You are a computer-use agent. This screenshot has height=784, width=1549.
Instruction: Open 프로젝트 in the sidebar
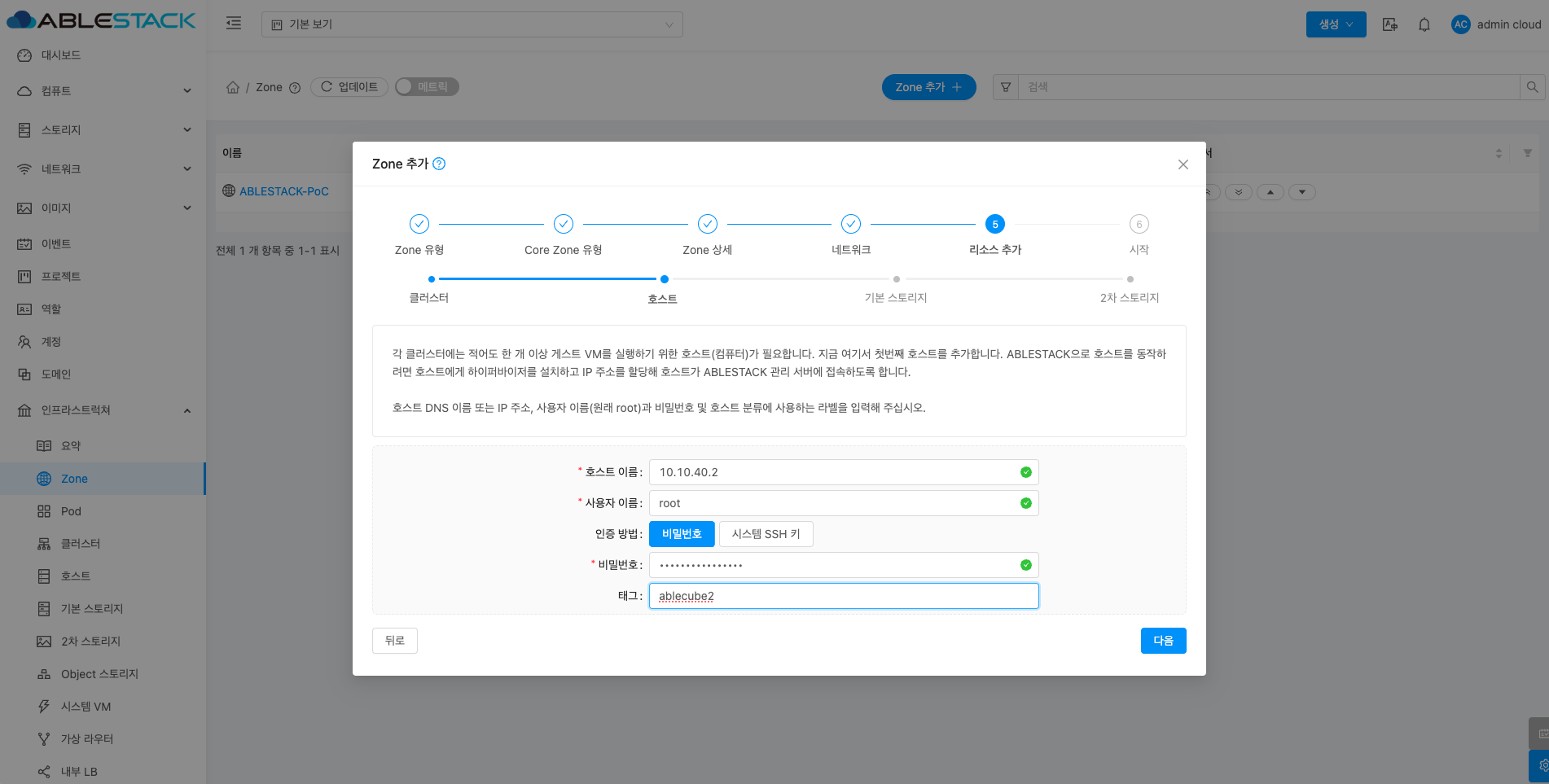(103, 277)
